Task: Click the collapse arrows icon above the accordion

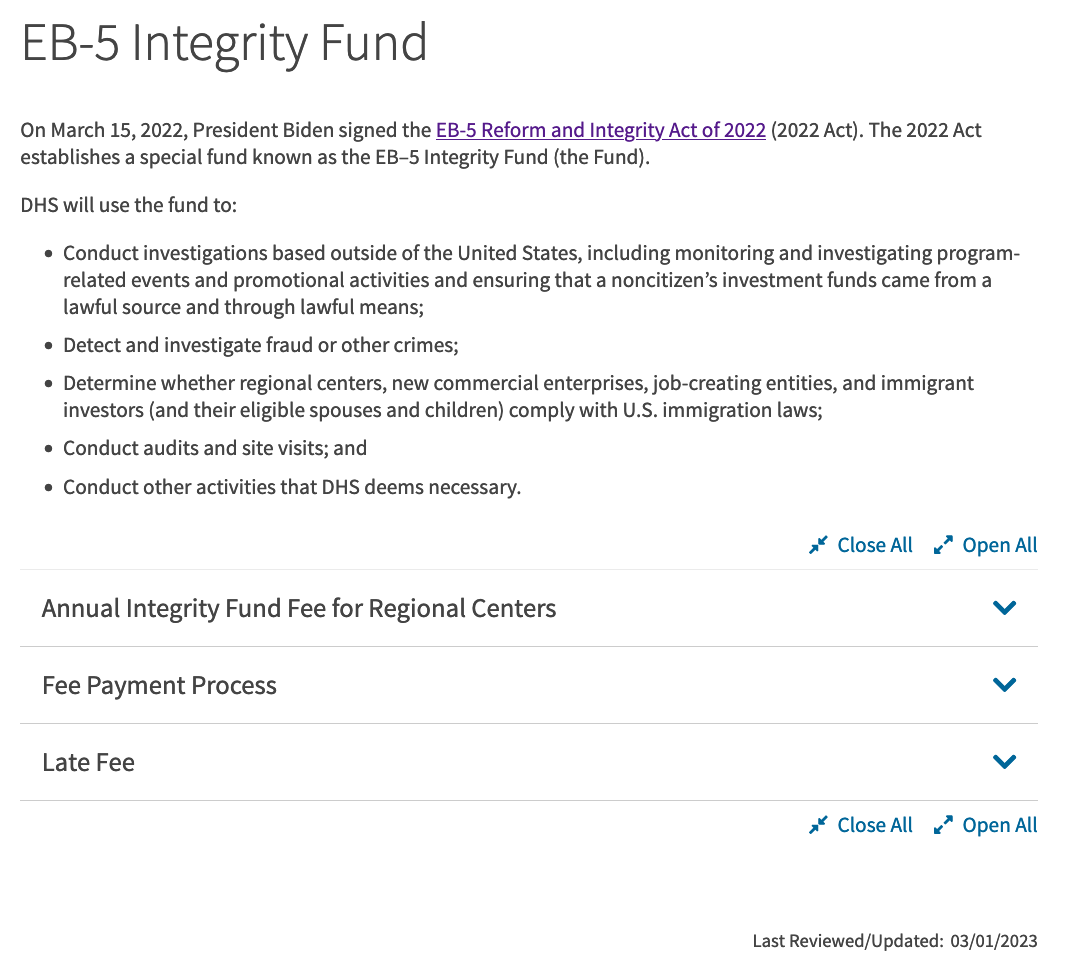Action: 818,545
